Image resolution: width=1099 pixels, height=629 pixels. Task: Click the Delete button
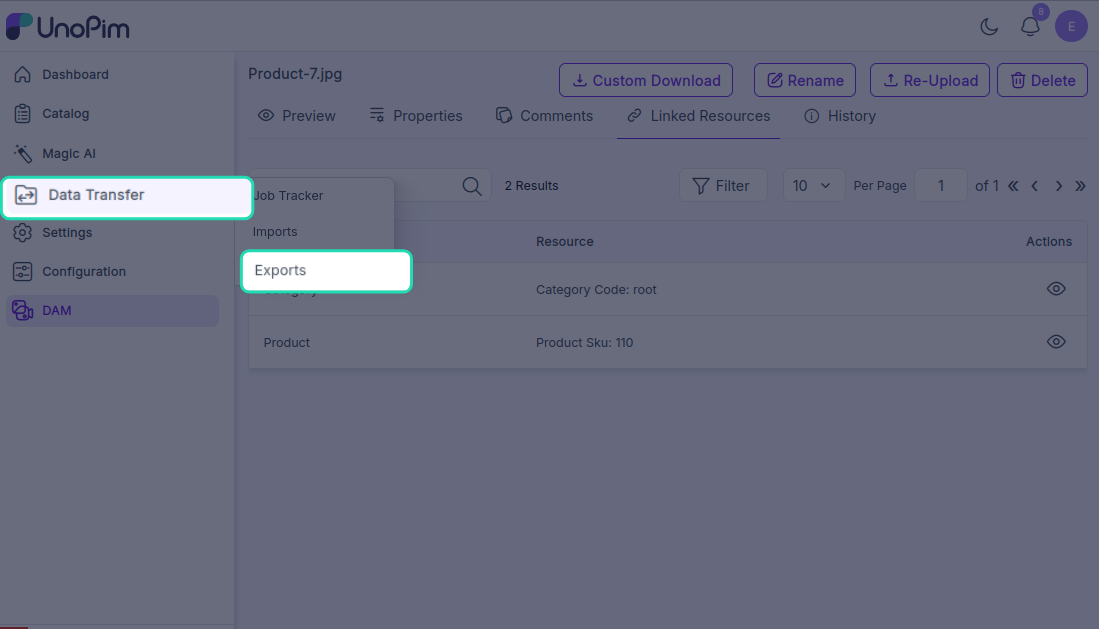click(x=1042, y=80)
